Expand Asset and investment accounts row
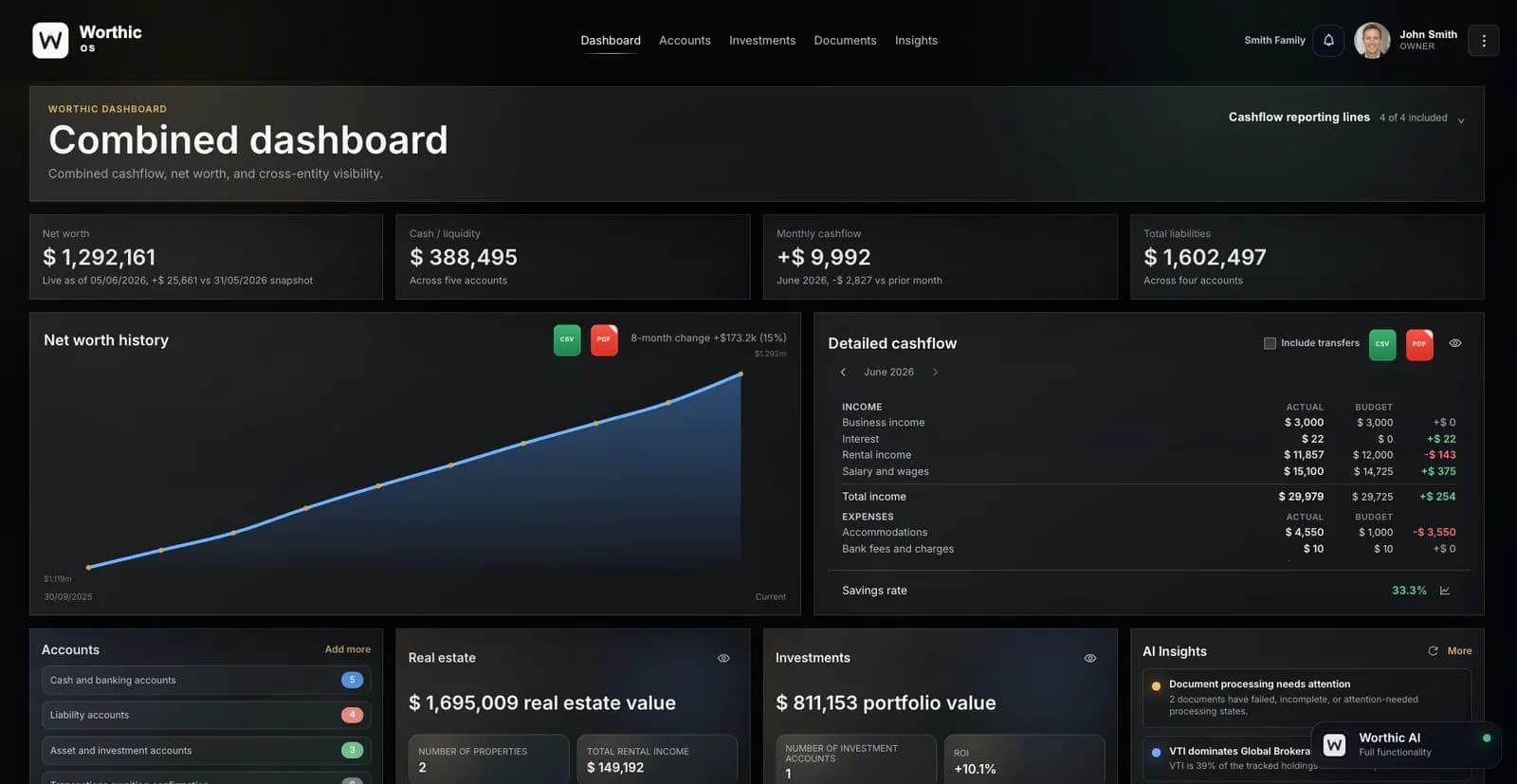Image resolution: width=1517 pixels, height=784 pixels. (206, 751)
